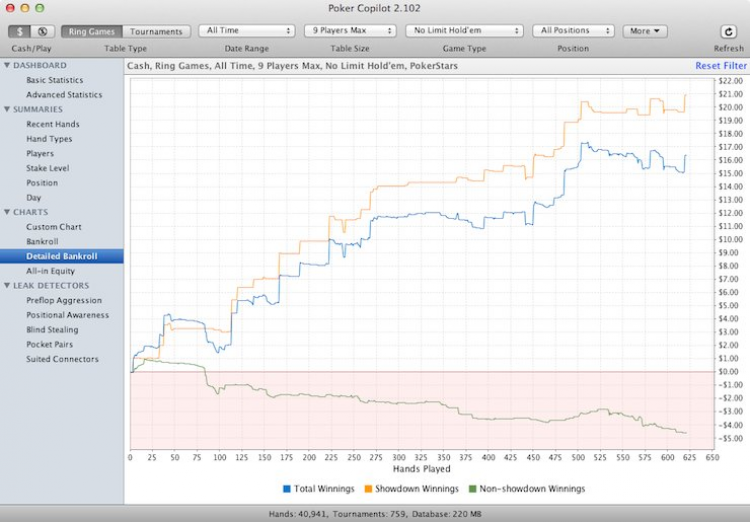This screenshot has width=750, height=522.
Task: Open the 9 Players Max dropdown
Action: pos(349,31)
